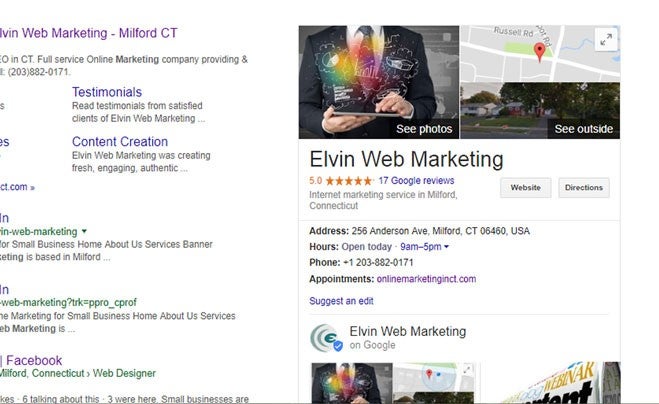This screenshot has width=659, height=404.
Task: Expand the 9am–5pm hours dropdown
Action: (x=424, y=247)
